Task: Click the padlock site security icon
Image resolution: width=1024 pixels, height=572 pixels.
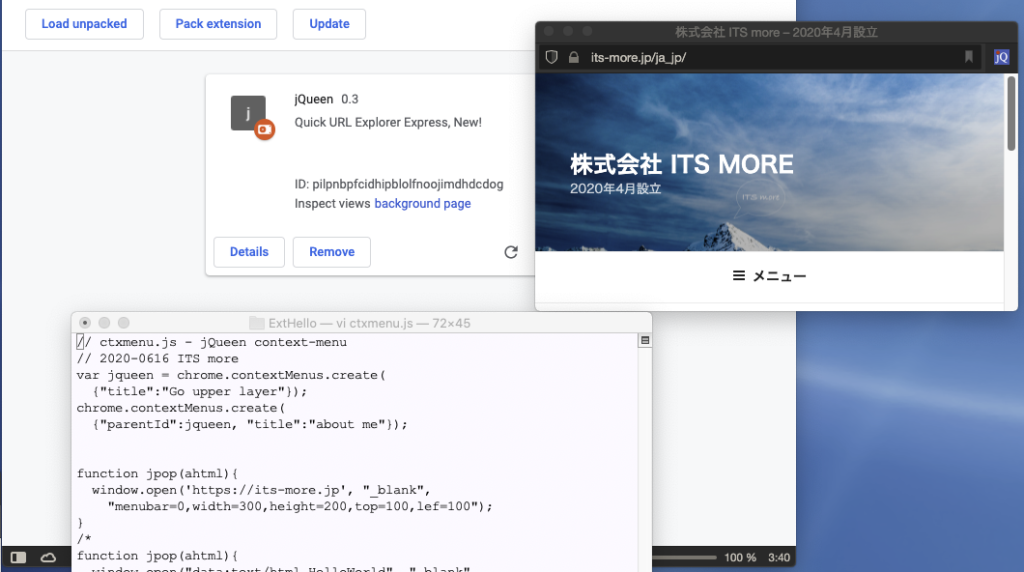Action: 574,57
